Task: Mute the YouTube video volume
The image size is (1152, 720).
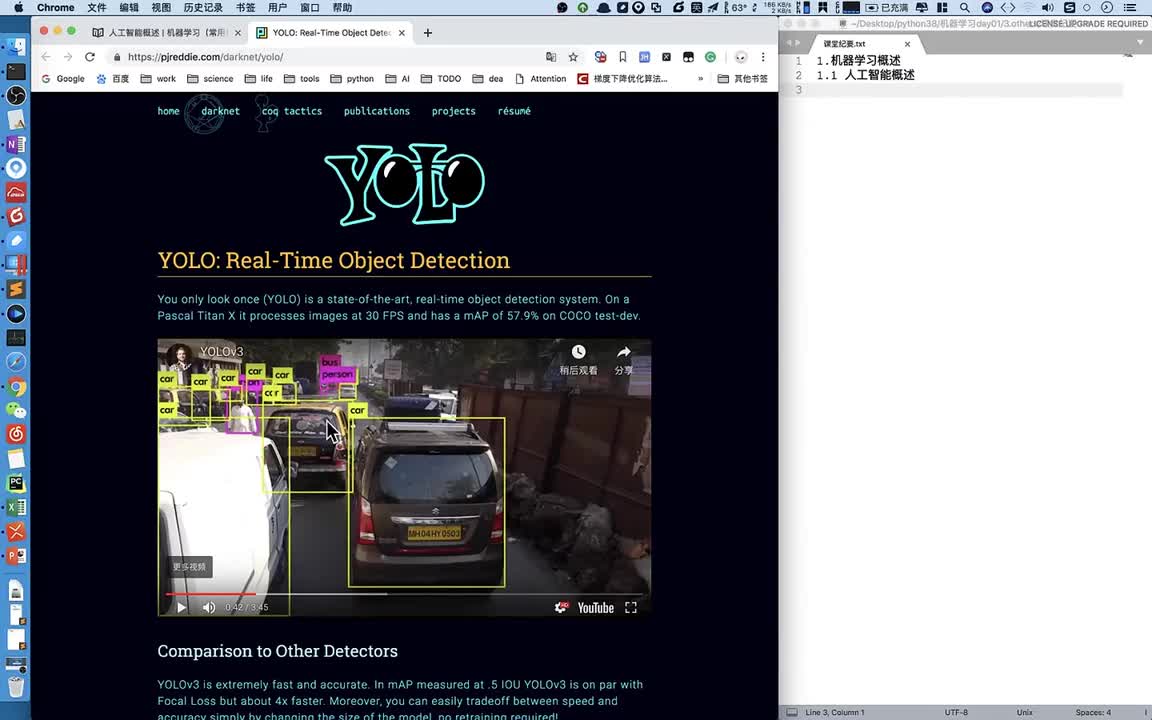Action: click(208, 607)
